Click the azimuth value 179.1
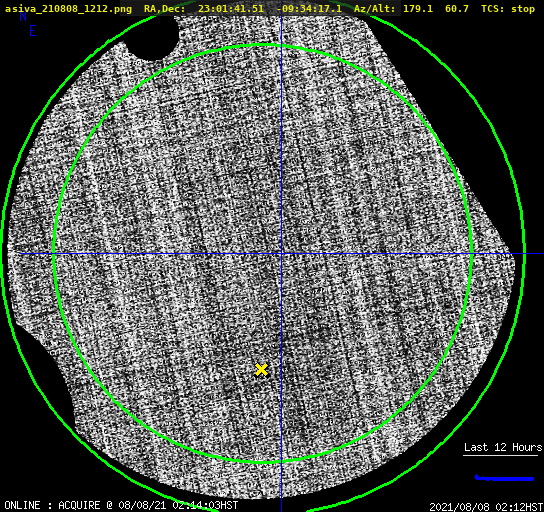 pos(418,9)
